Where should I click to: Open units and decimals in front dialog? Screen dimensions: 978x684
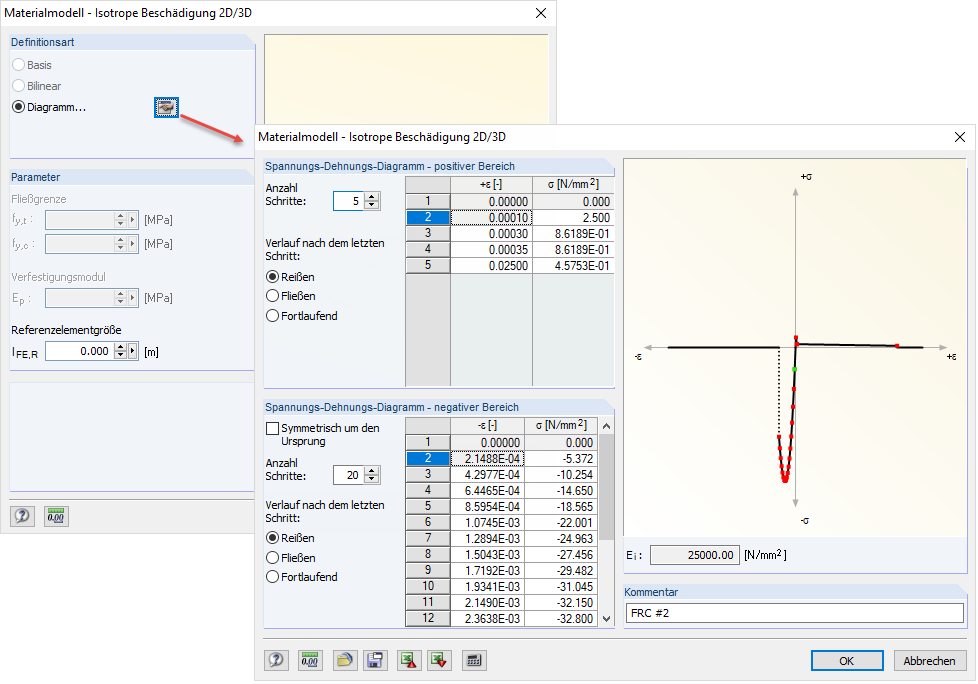pyautogui.click(x=310, y=660)
